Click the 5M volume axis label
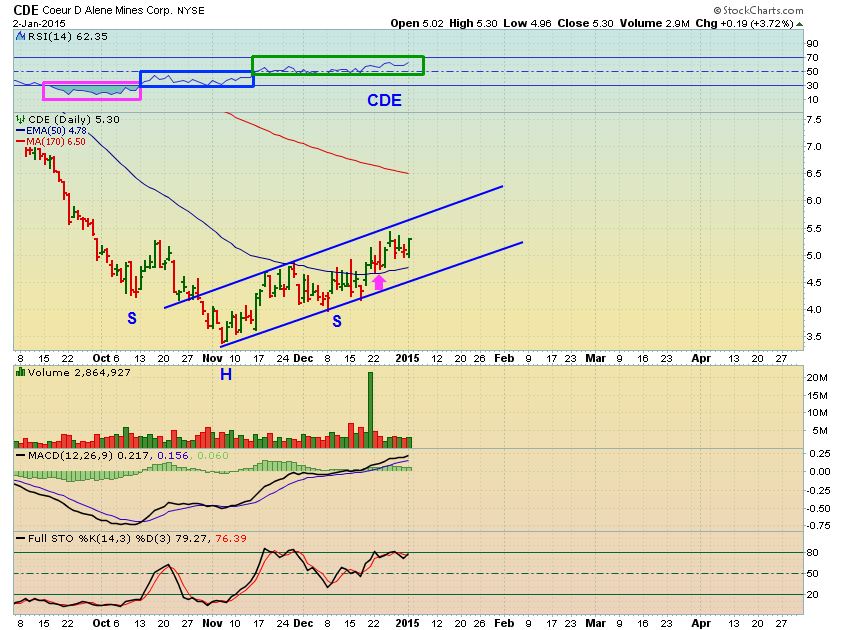The width and height of the screenshot is (847, 630). 819,431
